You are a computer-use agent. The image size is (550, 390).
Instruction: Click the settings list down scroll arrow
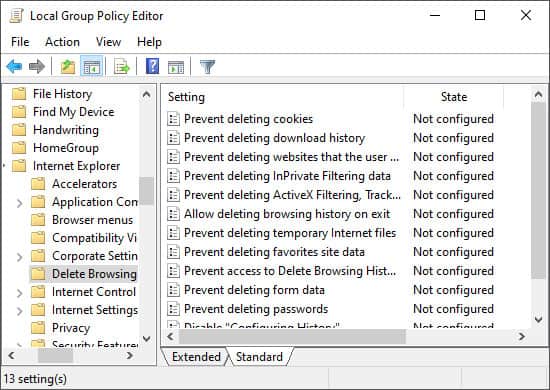(x=538, y=319)
